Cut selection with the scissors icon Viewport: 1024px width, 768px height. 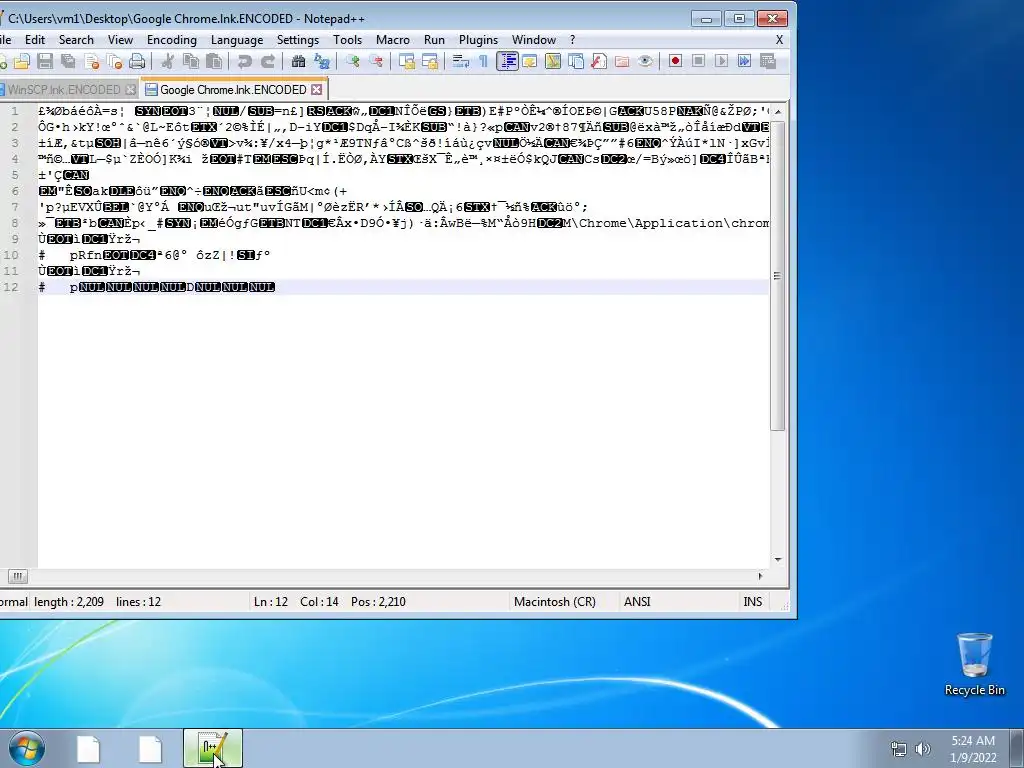click(168, 61)
